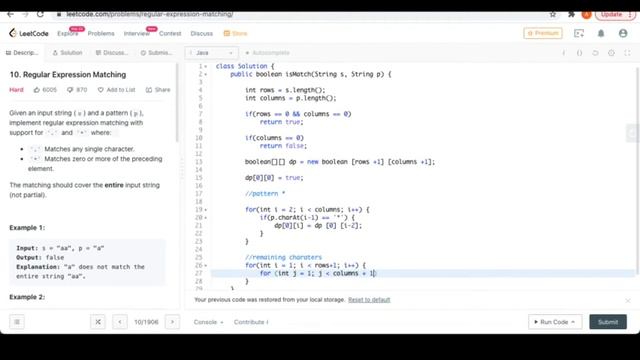Viewport: 640px width, 360px height.
Task: Collapse fold arrow at line 19
Action: (x=206, y=210)
